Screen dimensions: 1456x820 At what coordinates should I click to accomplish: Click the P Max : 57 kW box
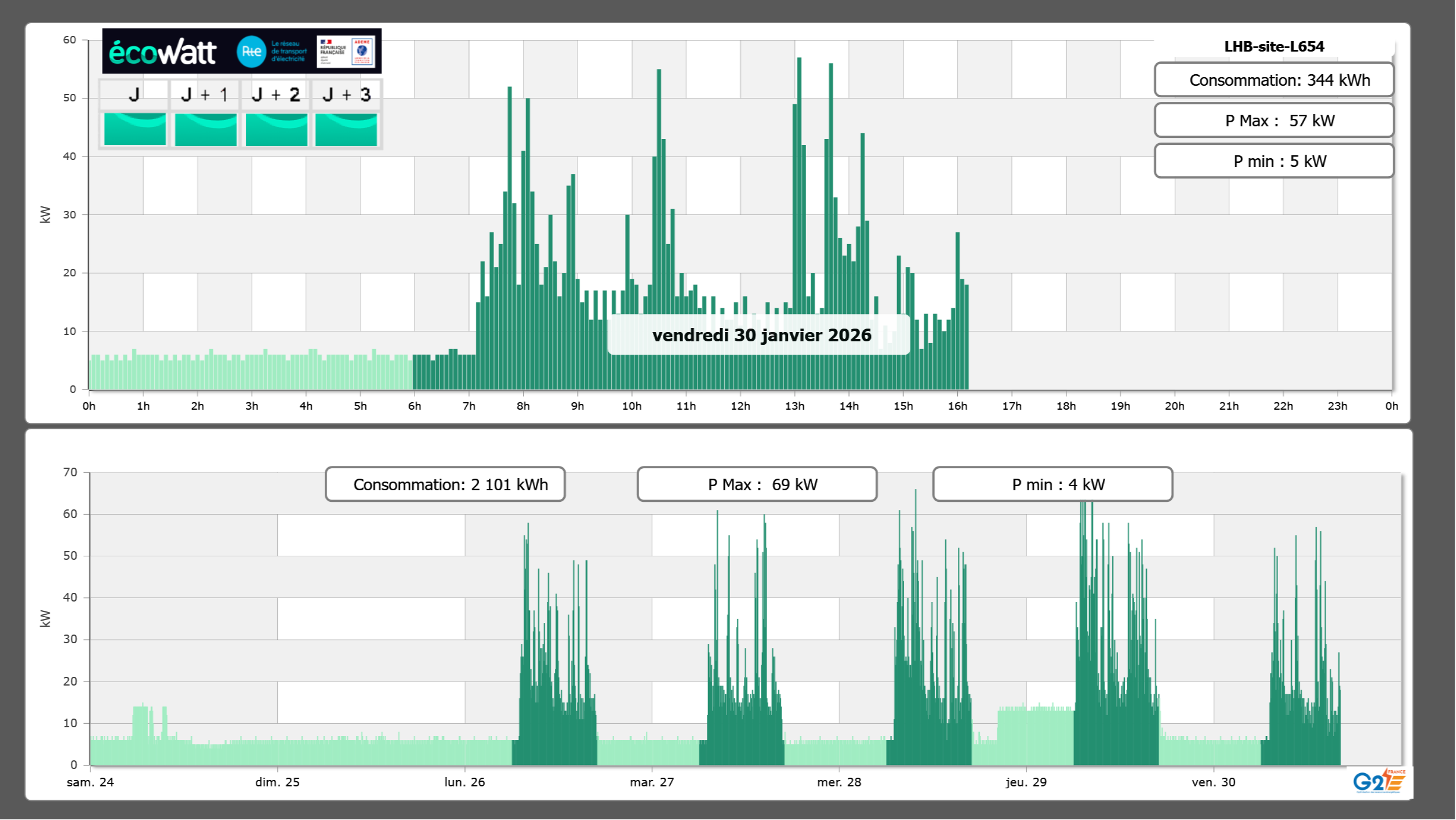[1273, 121]
